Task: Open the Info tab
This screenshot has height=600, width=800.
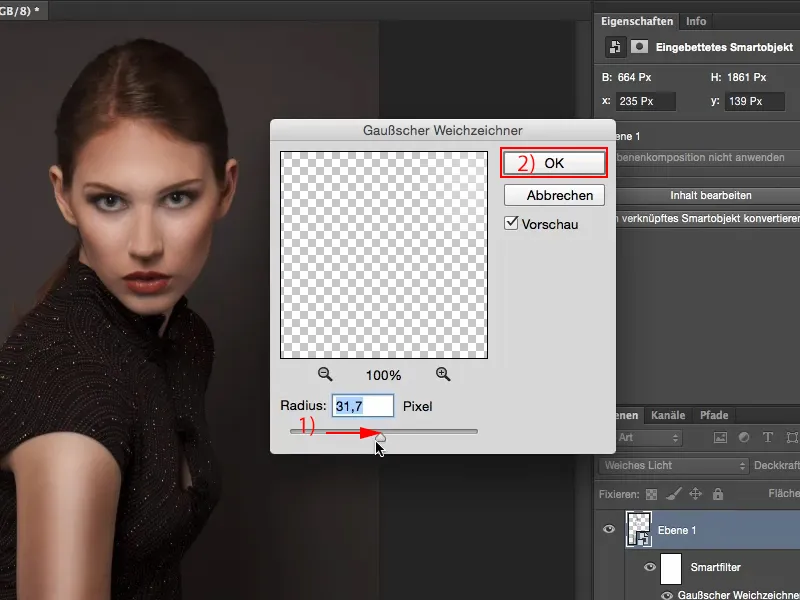Action: 696,21
